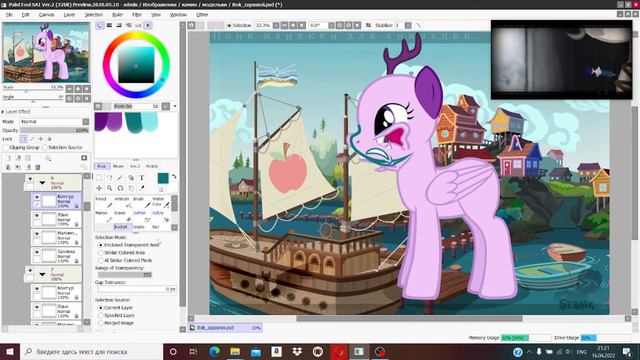Select the rectangular selection tool

coord(99,178)
